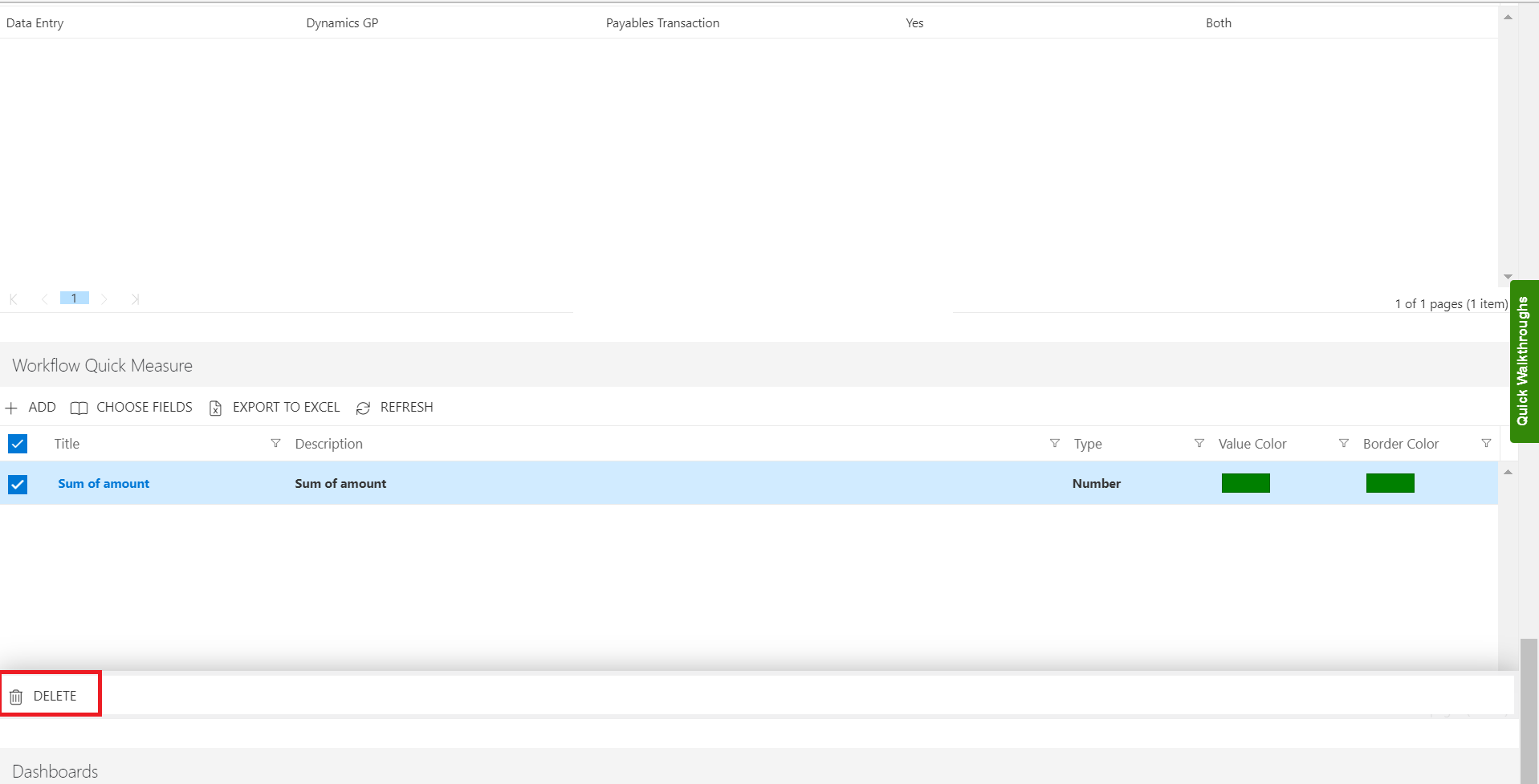Click the Dynamics GP cell
Viewport: 1539px width, 784px height.
(343, 23)
